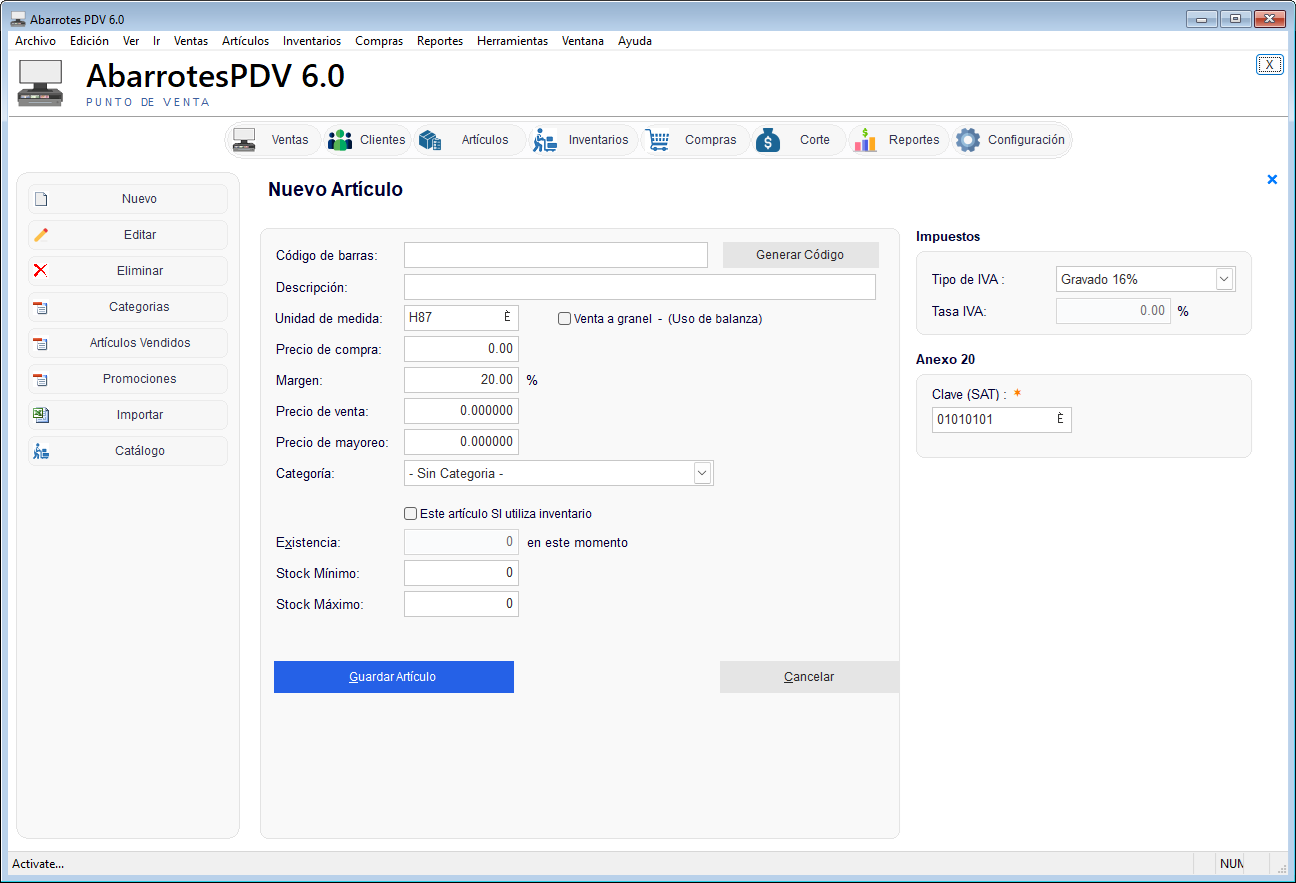Focus the Descripción text field
The width and height of the screenshot is (1296, 883).
pyautogui.click(x=640, y=287)
